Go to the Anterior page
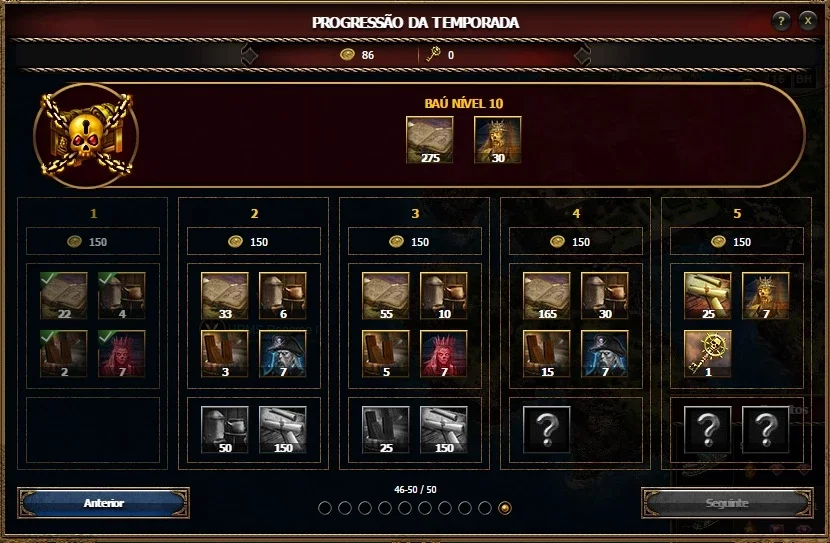Image resolution: width=830 pixels, height=543 pixels. [104, 503]
